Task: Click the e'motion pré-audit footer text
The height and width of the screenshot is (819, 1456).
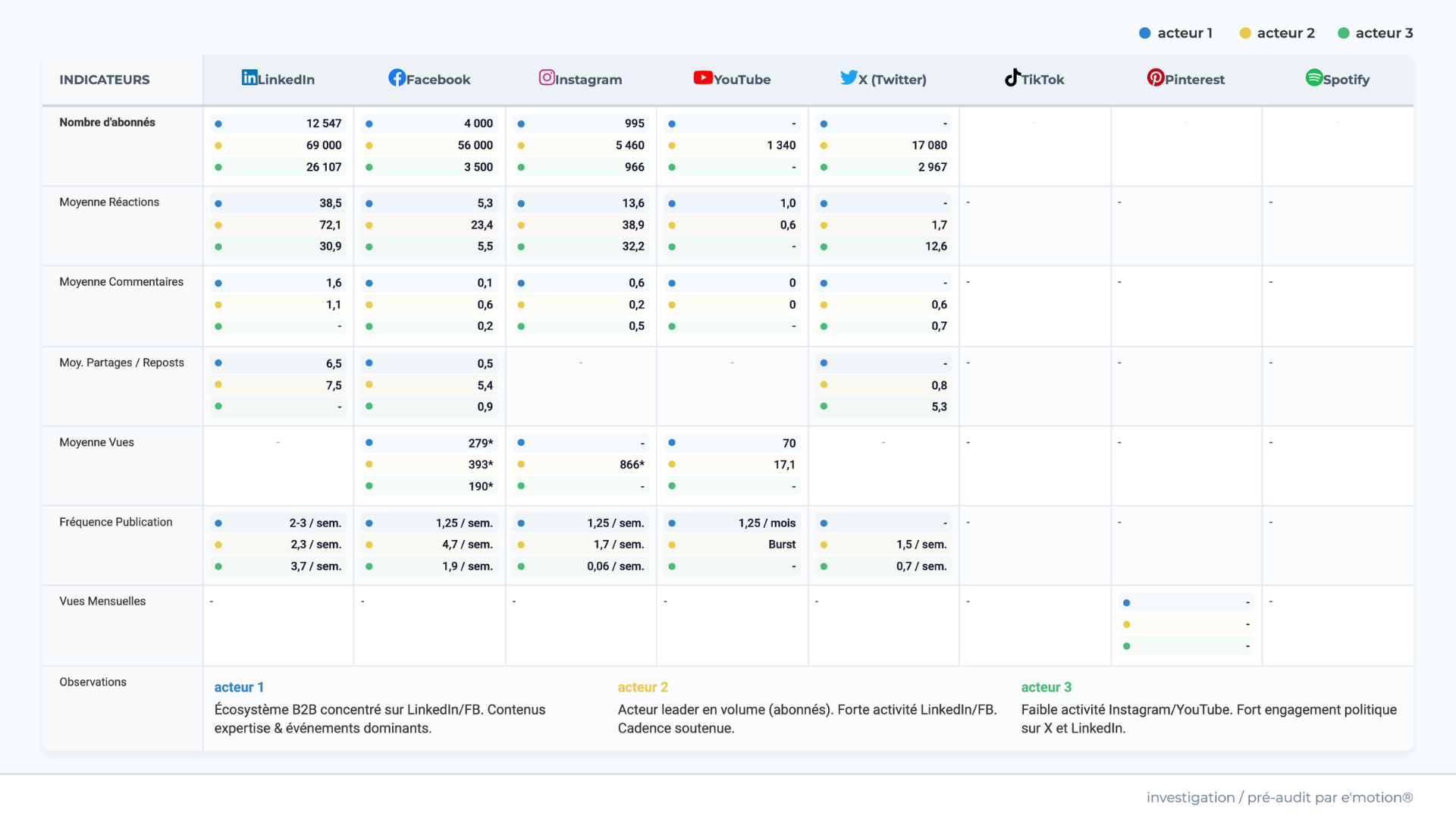Action: pos(1279,797)
